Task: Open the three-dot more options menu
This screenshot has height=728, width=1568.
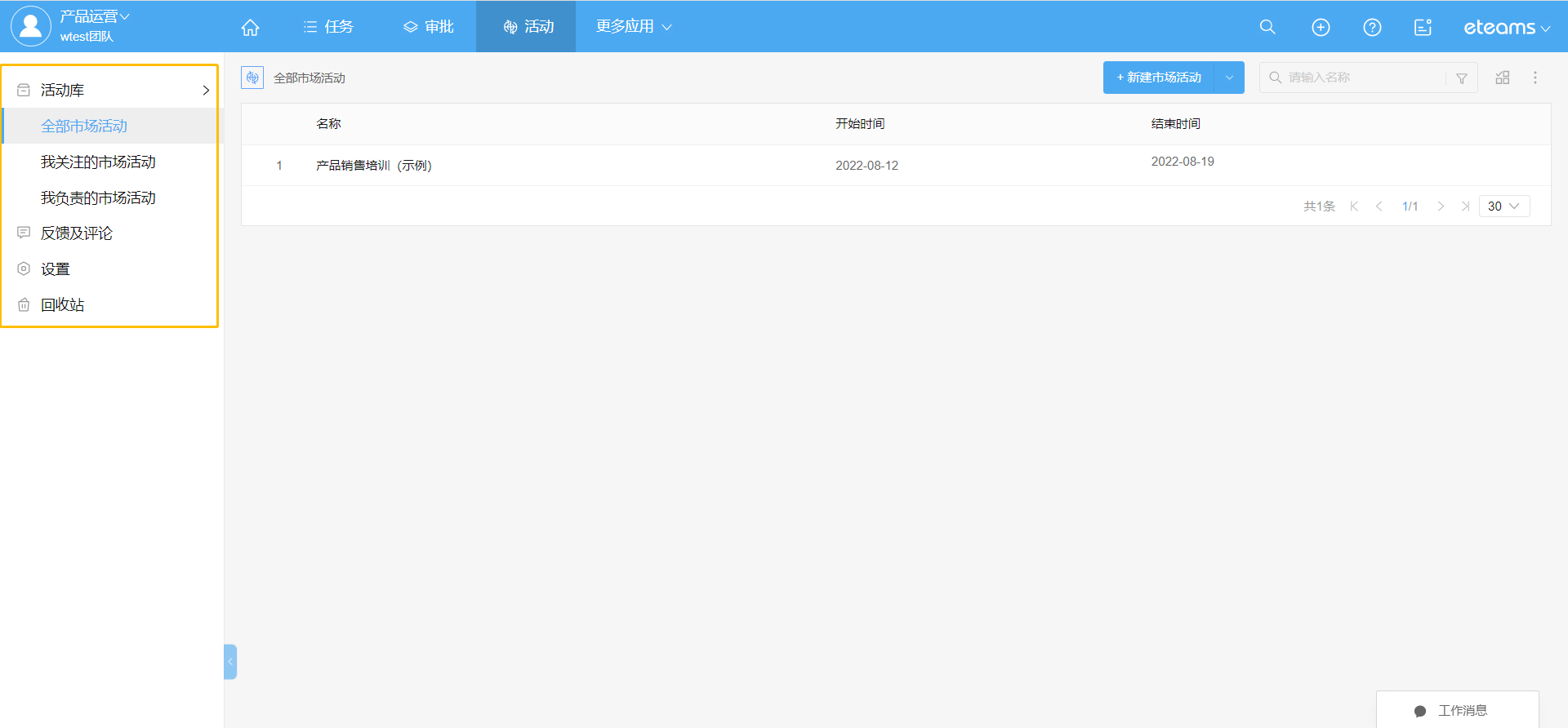Action: click(x=1535, y=78)
